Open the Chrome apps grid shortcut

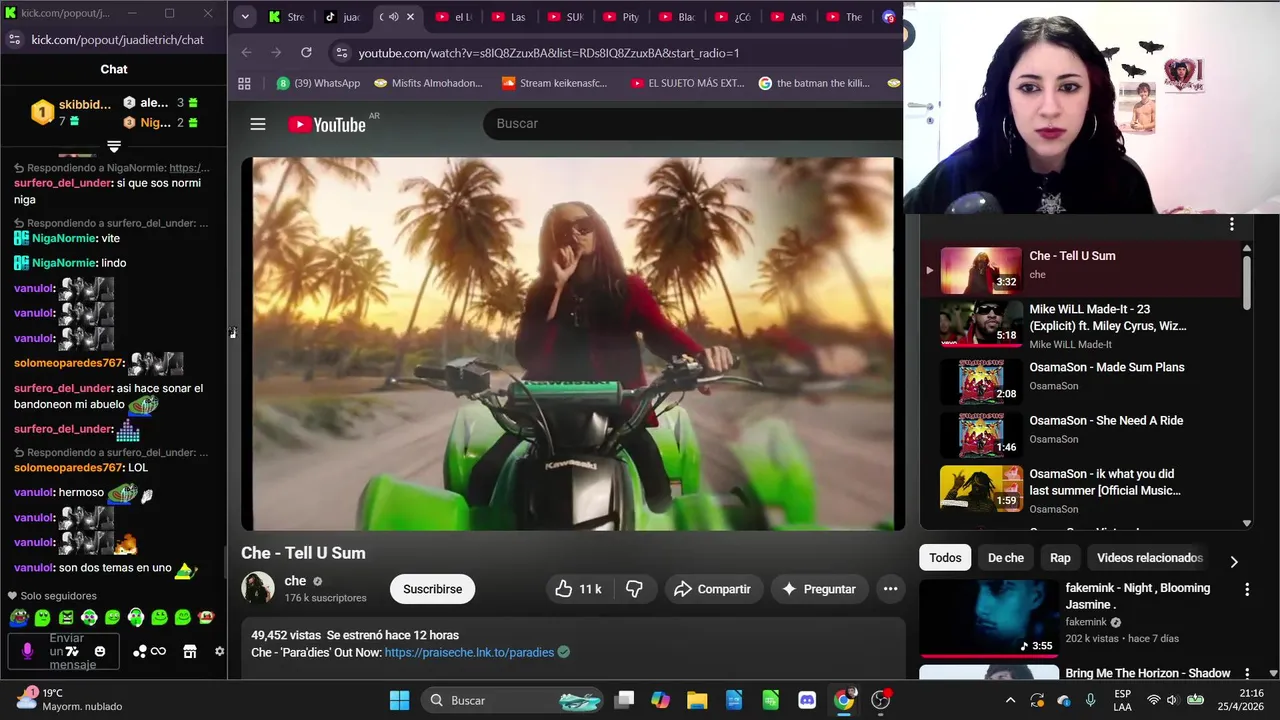[x=244, y=83]
